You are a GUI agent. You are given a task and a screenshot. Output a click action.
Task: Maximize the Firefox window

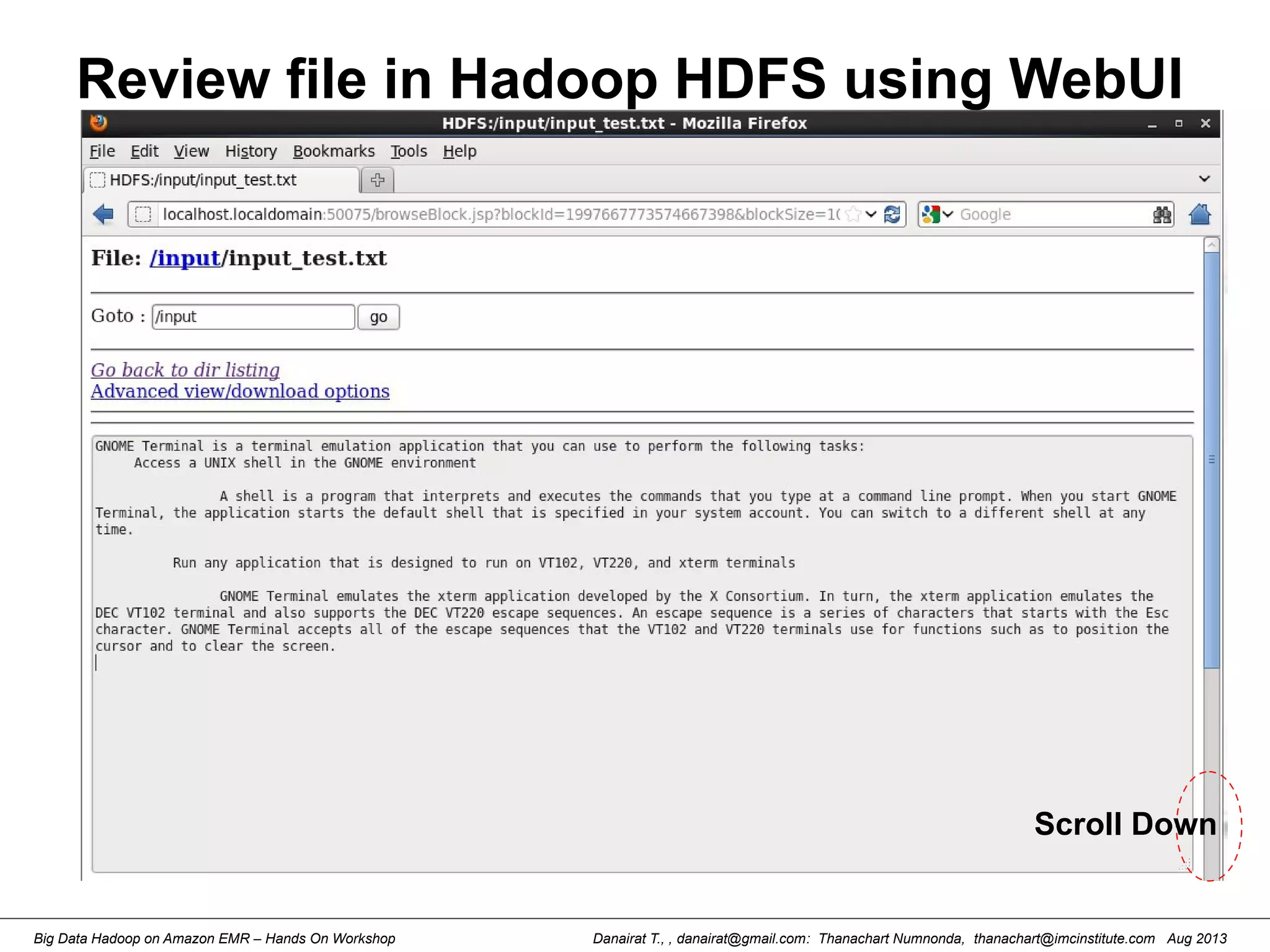pyautogui.click(x=1179, y=123)
